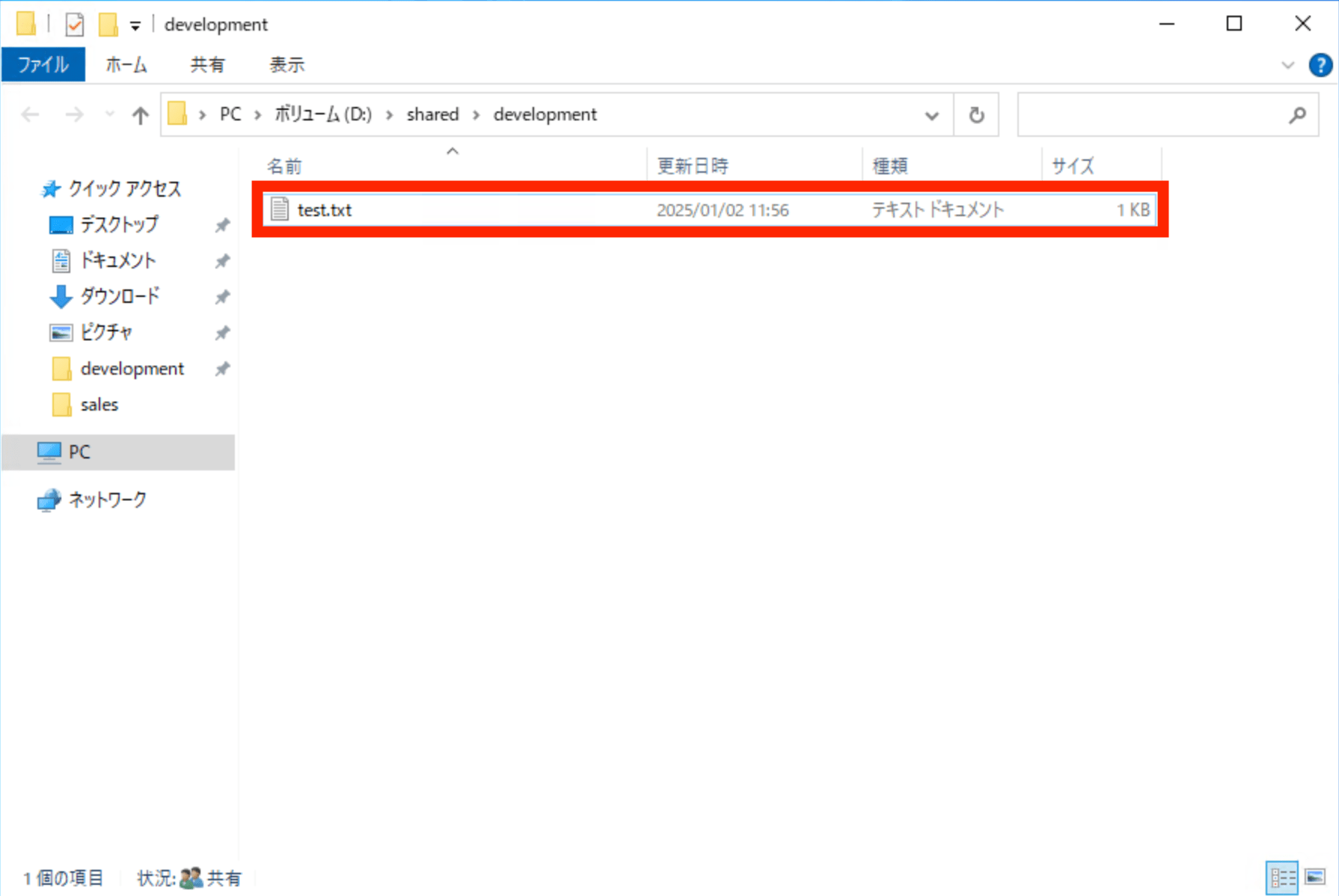Open the recent locations dropdown
The height and width of the screenshot is (896, 1339).
point(110,114)
